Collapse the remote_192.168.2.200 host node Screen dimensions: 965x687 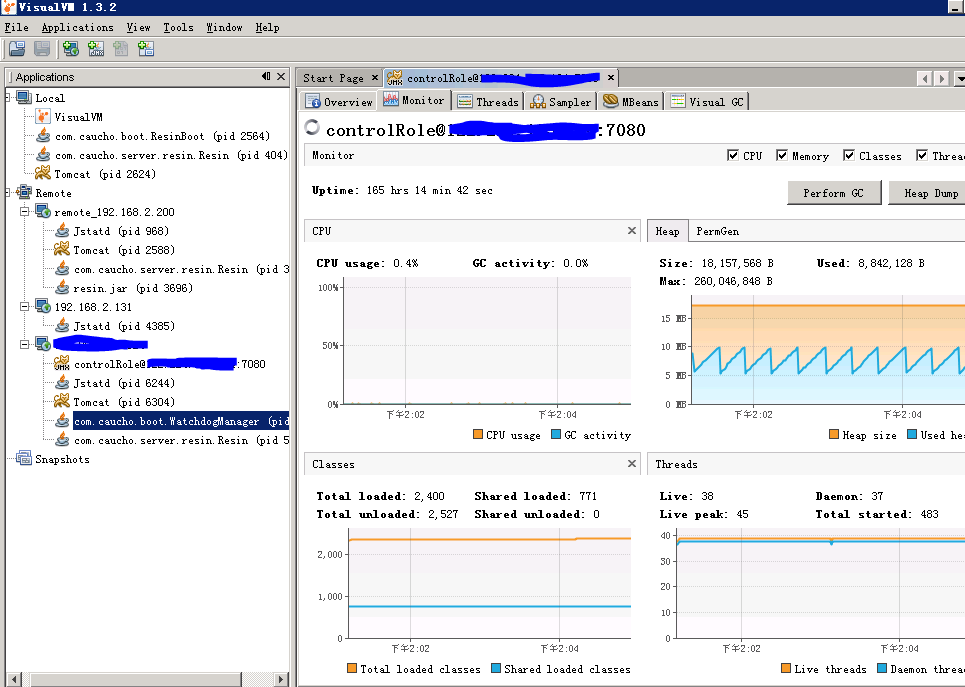pyautogui.click(x=24, y=212)
